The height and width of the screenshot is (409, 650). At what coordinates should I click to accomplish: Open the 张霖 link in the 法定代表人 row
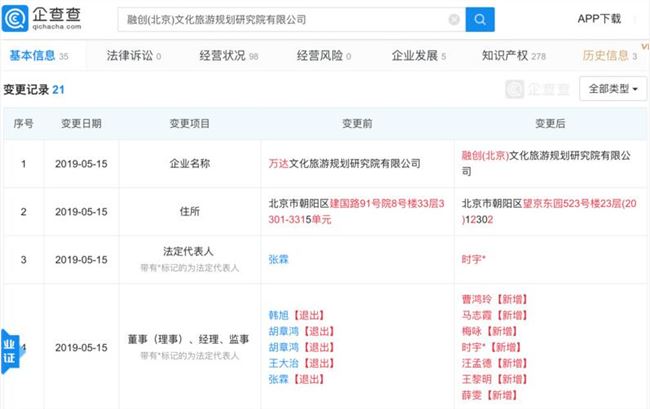[278, 259]
